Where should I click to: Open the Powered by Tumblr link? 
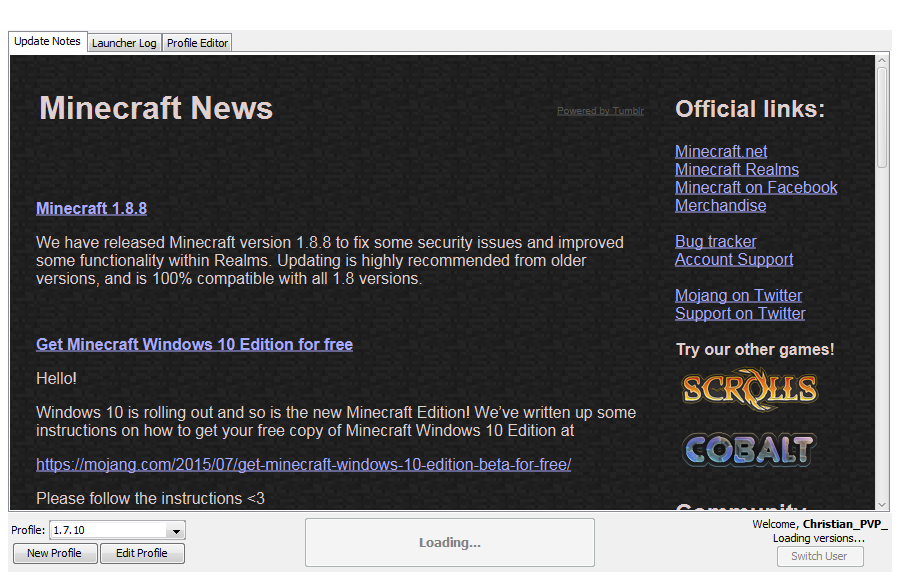600,111
